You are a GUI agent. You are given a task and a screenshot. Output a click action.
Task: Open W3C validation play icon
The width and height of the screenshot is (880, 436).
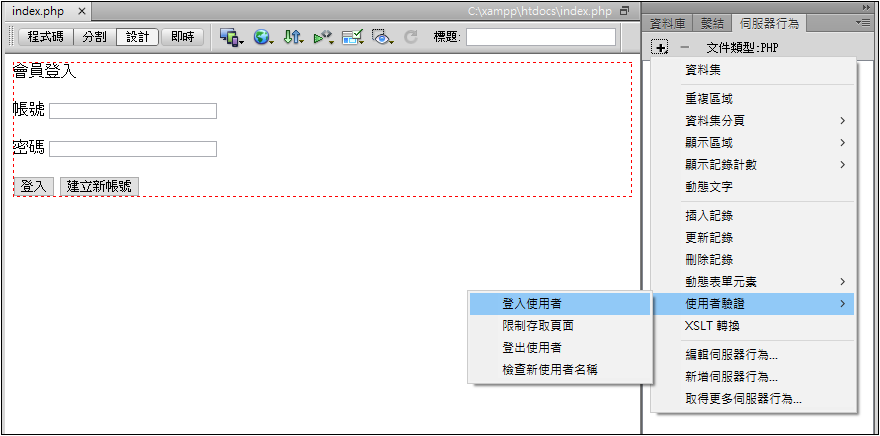pyautogui.click(x=323, y=38)
